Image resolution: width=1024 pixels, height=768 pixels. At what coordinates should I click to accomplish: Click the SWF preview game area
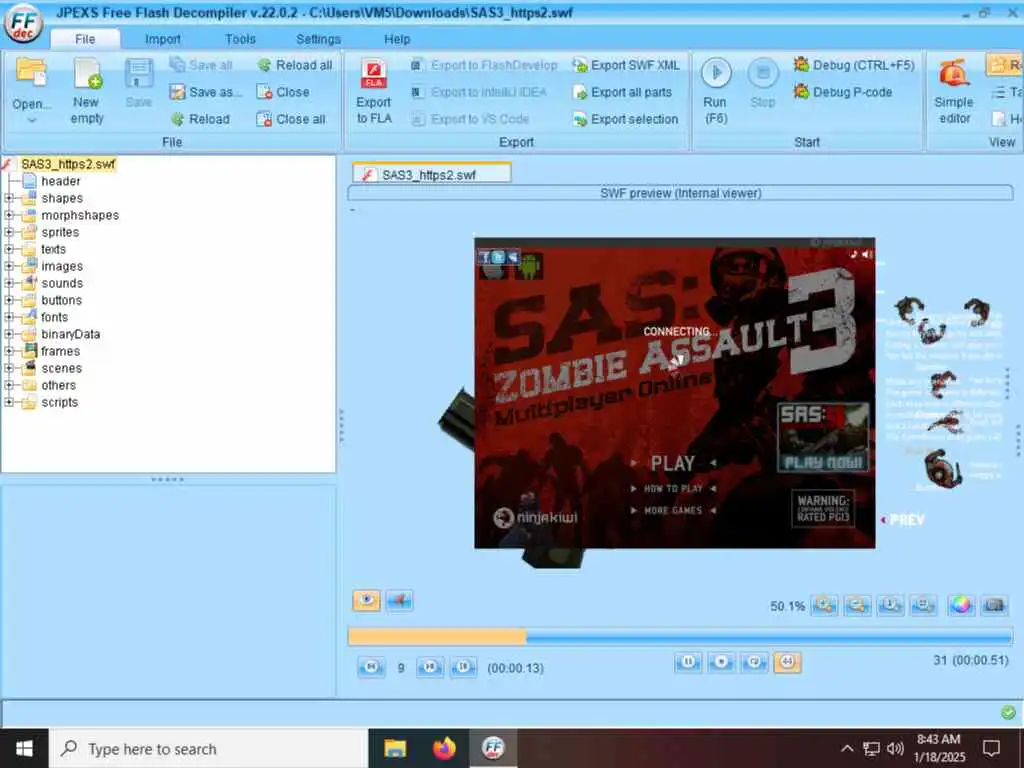[x=675, y=393]
